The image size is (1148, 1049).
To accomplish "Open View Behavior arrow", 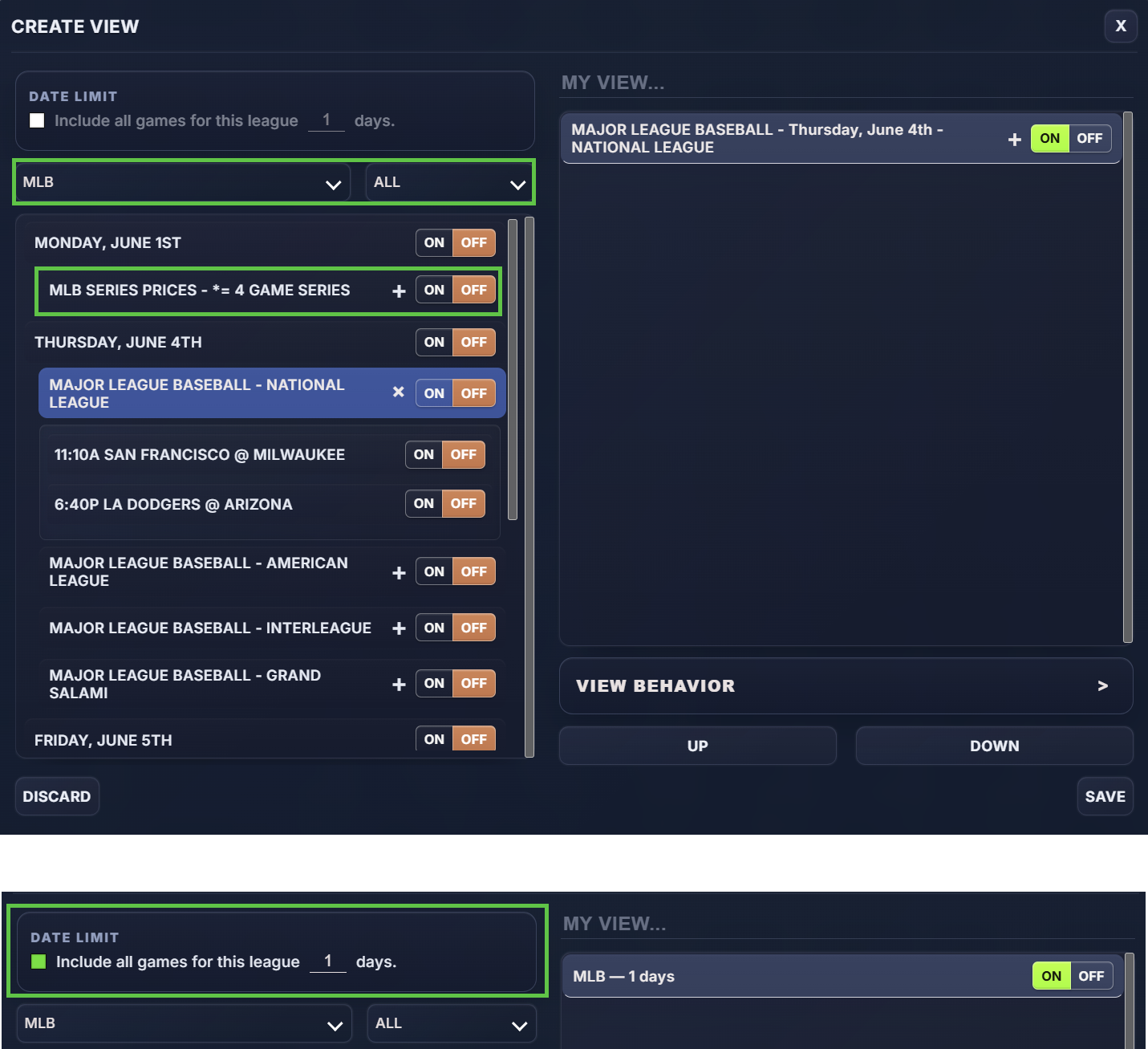I will 1103,686.
